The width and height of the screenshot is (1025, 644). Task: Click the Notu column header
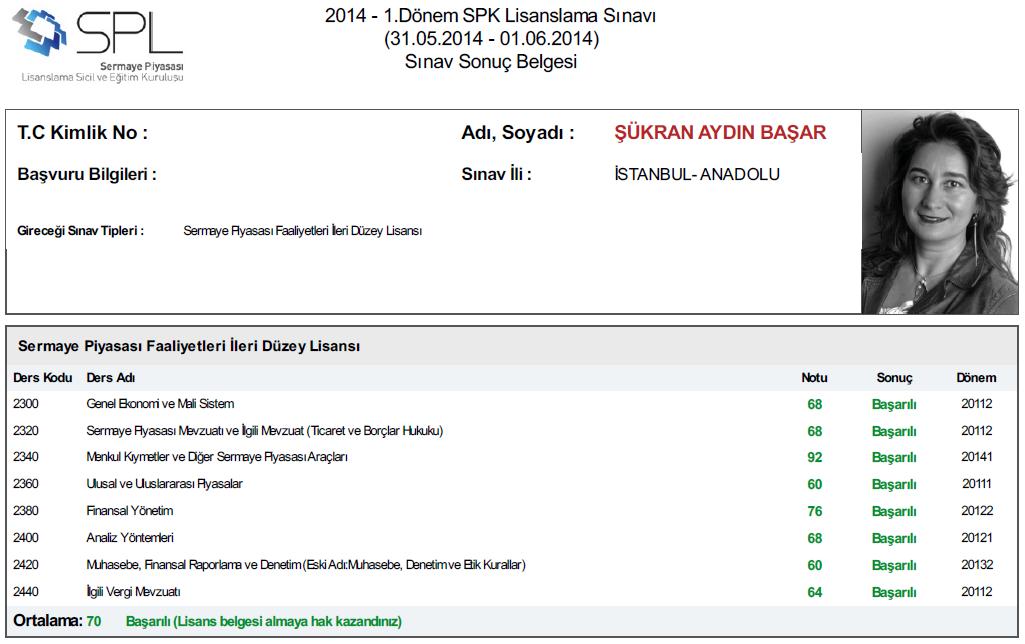[814, 378]
